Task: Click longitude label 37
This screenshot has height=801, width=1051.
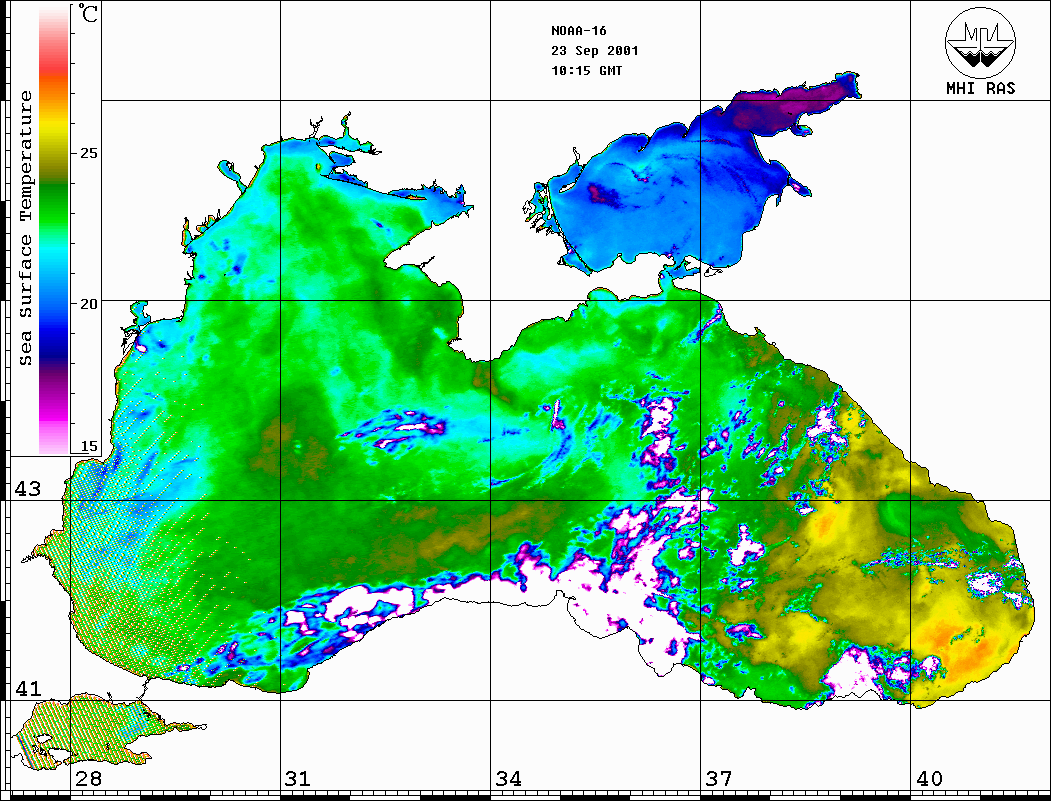Action: click(x=718, y=779)
